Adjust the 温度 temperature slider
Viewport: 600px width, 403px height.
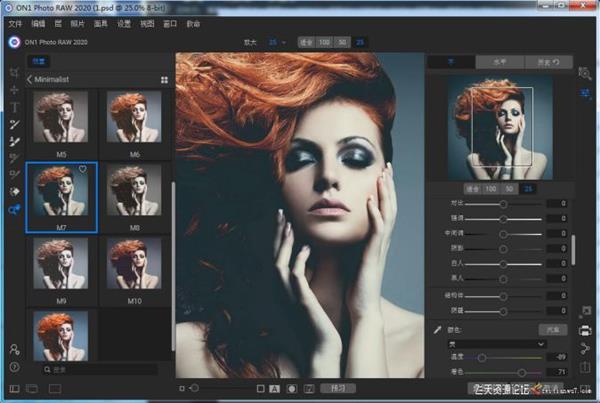pyautogui.click(x=483, y=357)
